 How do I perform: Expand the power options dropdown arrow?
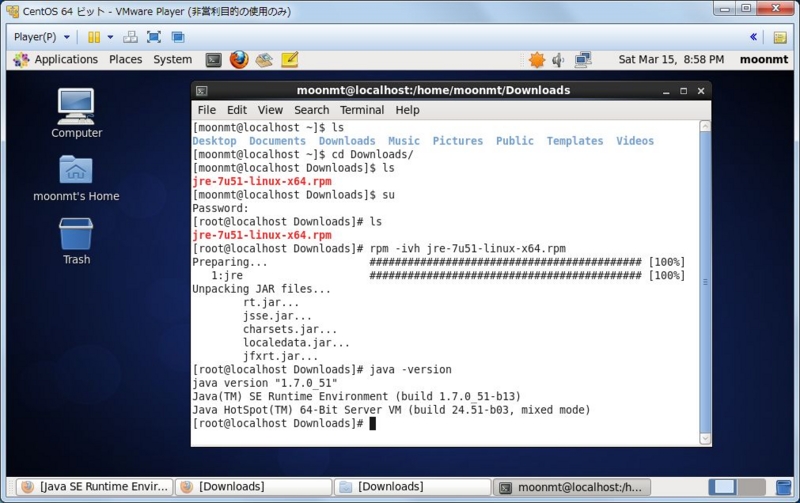pos(110,37)
